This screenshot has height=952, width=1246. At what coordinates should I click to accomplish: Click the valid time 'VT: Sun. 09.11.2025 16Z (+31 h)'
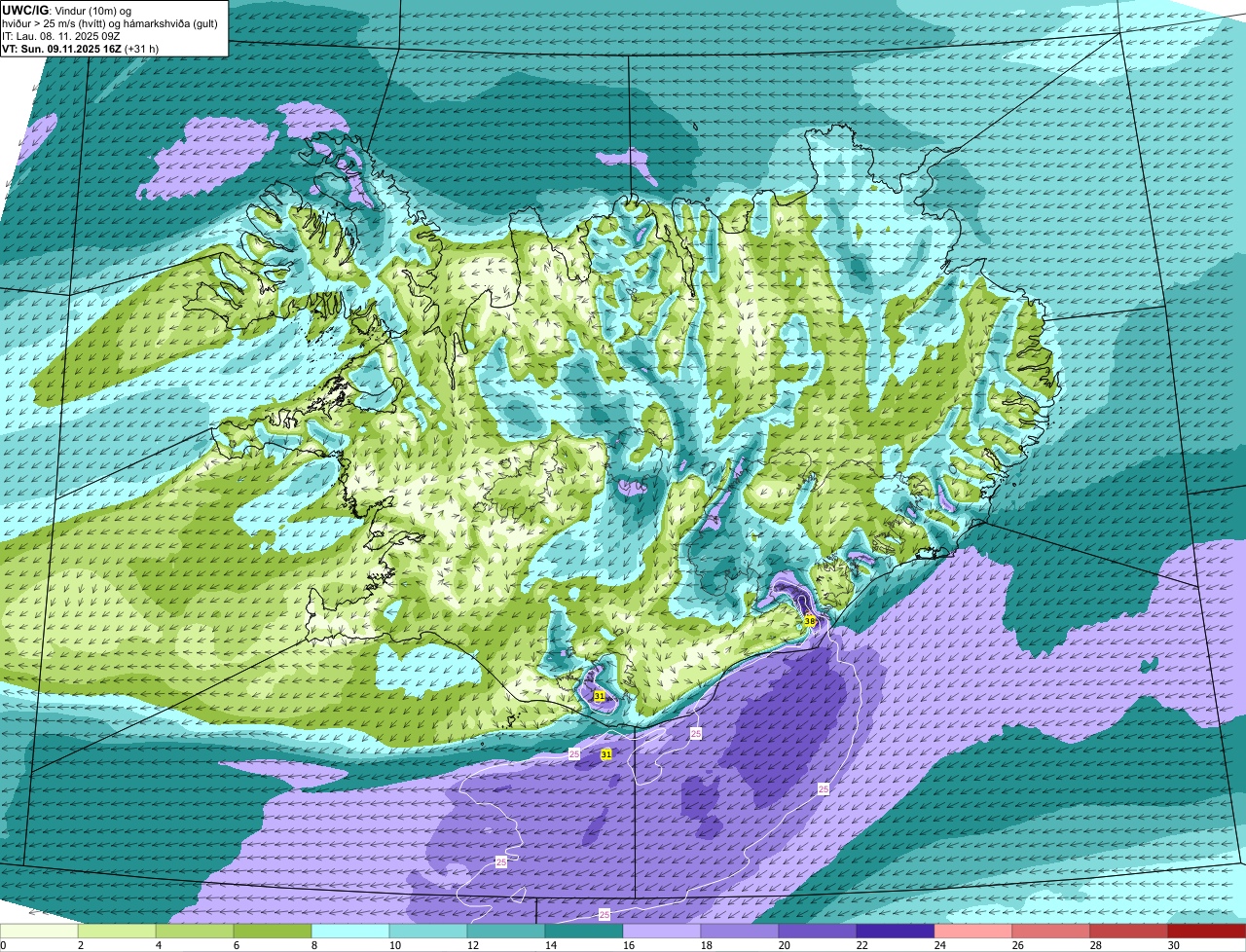81,49
